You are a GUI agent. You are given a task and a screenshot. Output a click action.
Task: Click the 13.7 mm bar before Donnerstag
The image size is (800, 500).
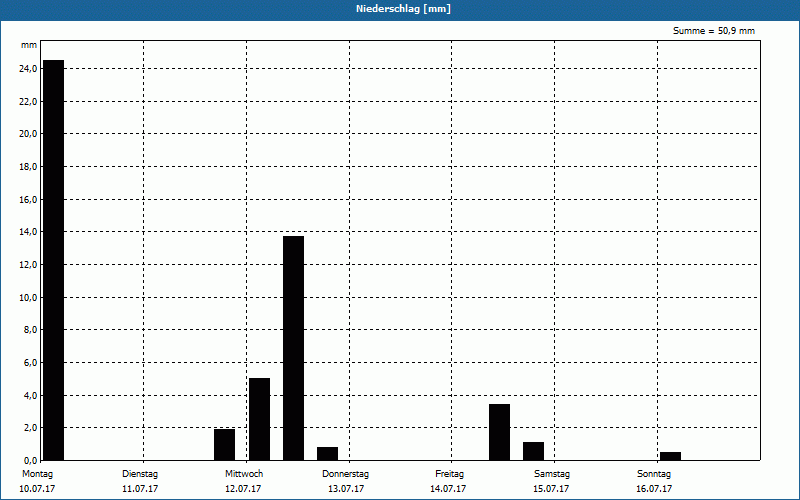click(293, 348)
